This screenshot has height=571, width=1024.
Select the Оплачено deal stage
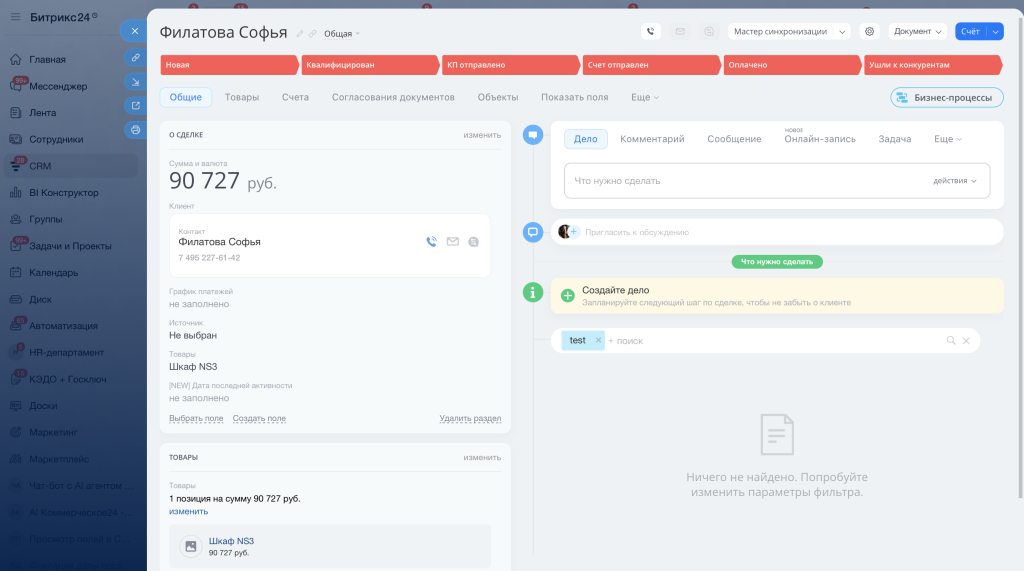pos(792,65)
